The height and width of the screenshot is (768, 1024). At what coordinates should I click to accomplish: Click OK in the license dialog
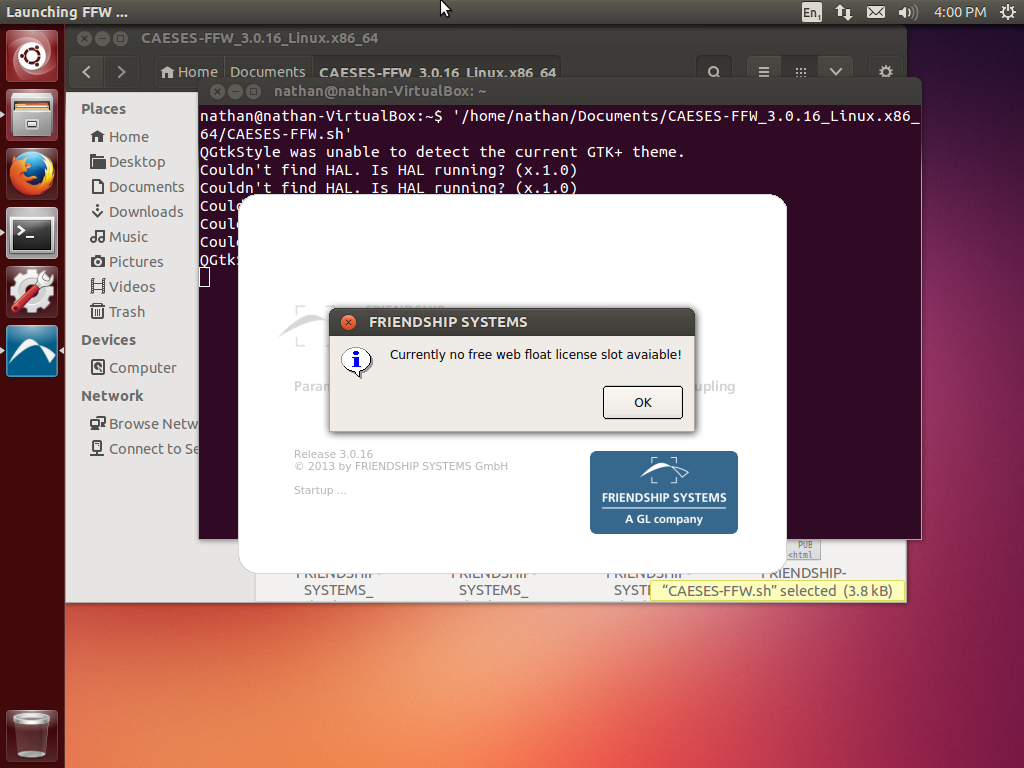643,402
